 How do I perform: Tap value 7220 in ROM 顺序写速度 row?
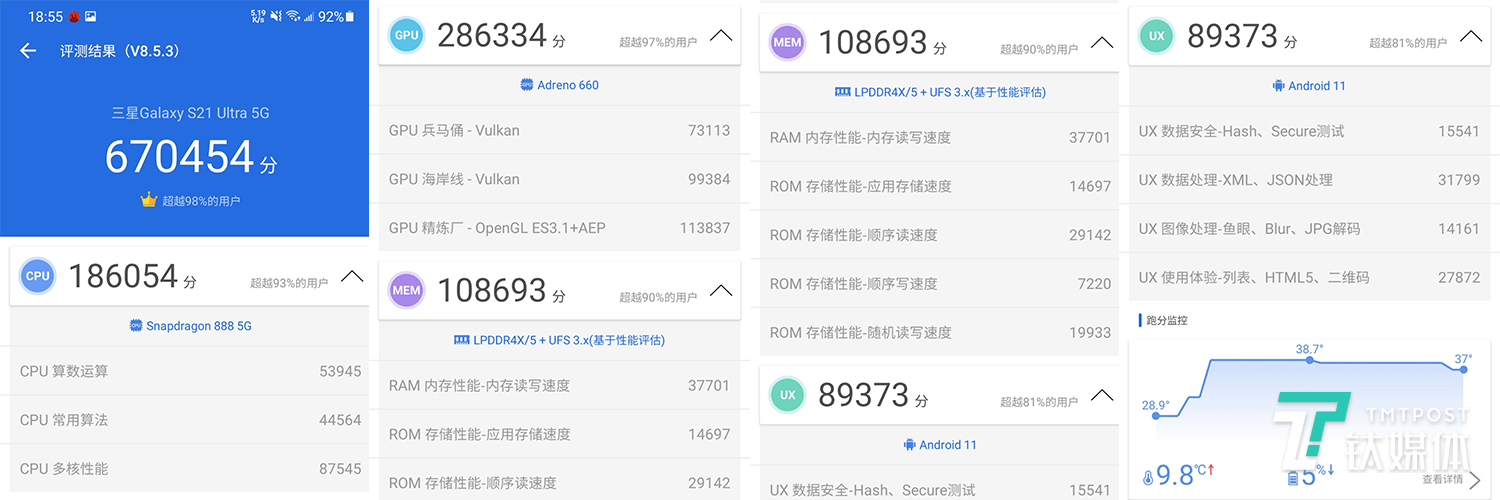1094,284
